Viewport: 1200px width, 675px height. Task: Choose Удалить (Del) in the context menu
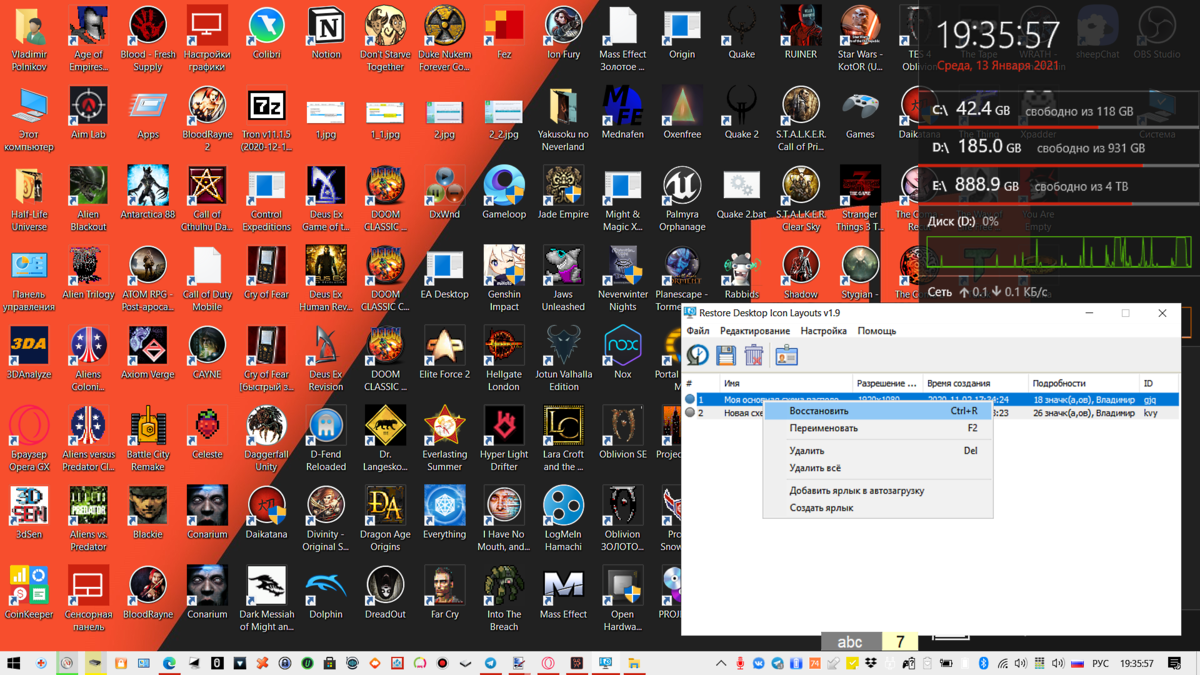coord(878,451)
